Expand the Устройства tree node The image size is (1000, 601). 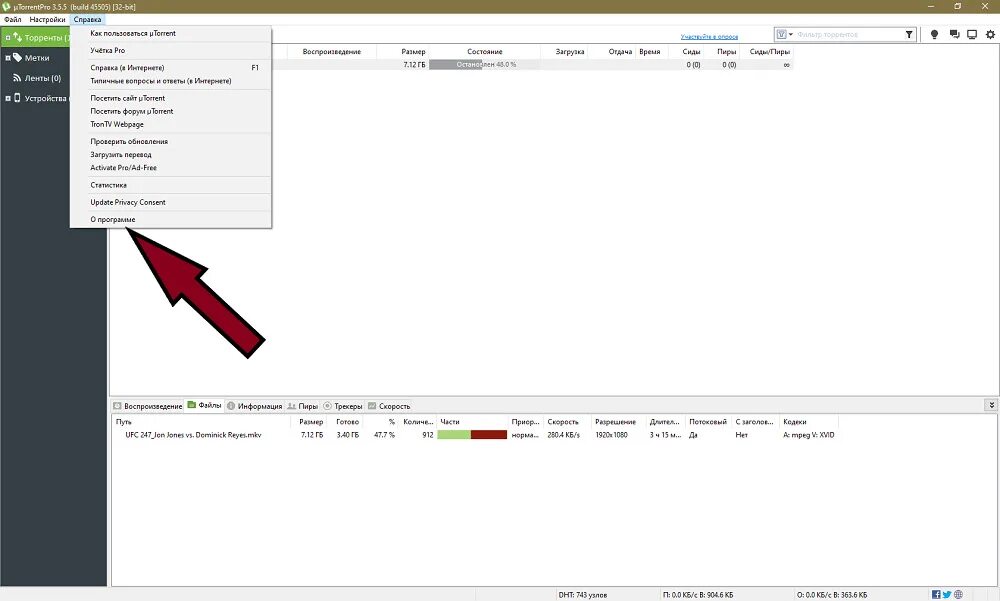[8, 98]
